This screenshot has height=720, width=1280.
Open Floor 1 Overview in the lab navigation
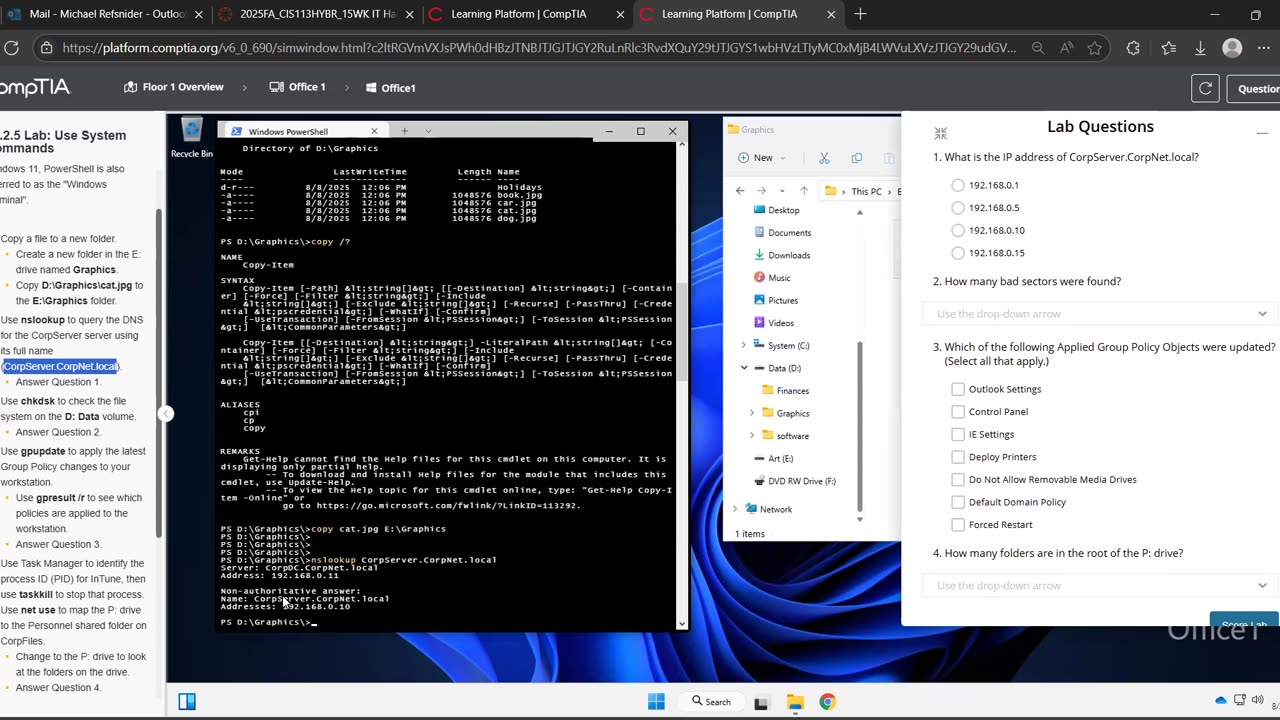[x=174, y=87]
